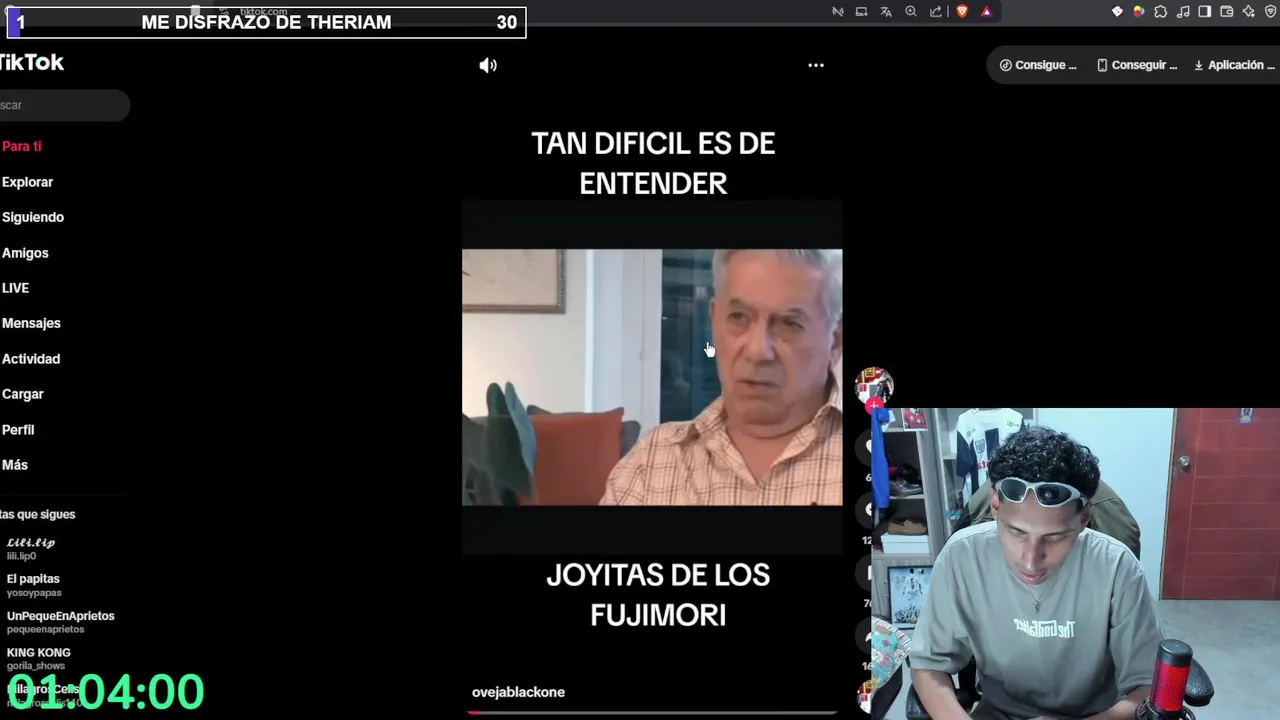Open the Brave VPN shield icon
Image resolution: width=1280 pixels, height=720 pixels.
[1271, 12]
